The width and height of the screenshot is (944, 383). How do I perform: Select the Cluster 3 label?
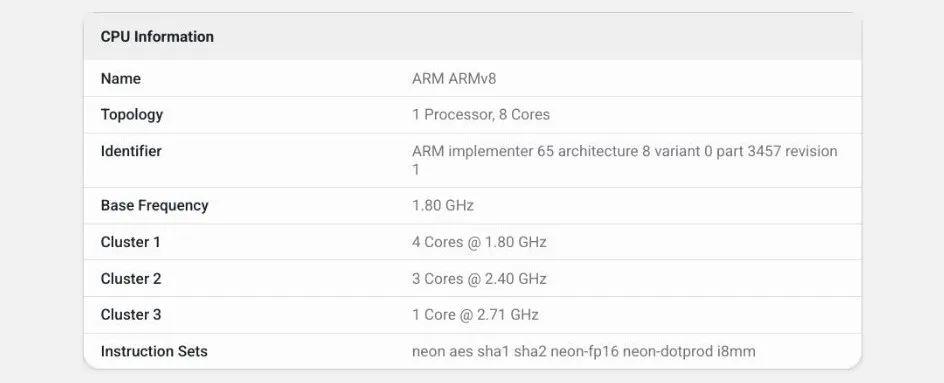click(x=131, y=314)
